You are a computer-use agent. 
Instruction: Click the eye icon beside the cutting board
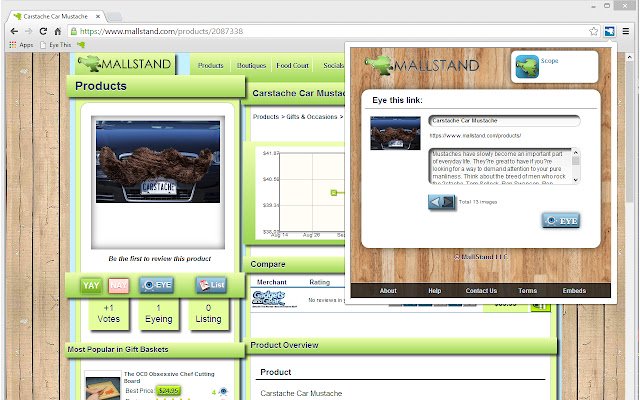pyautogui.click(x=222, y=392)
